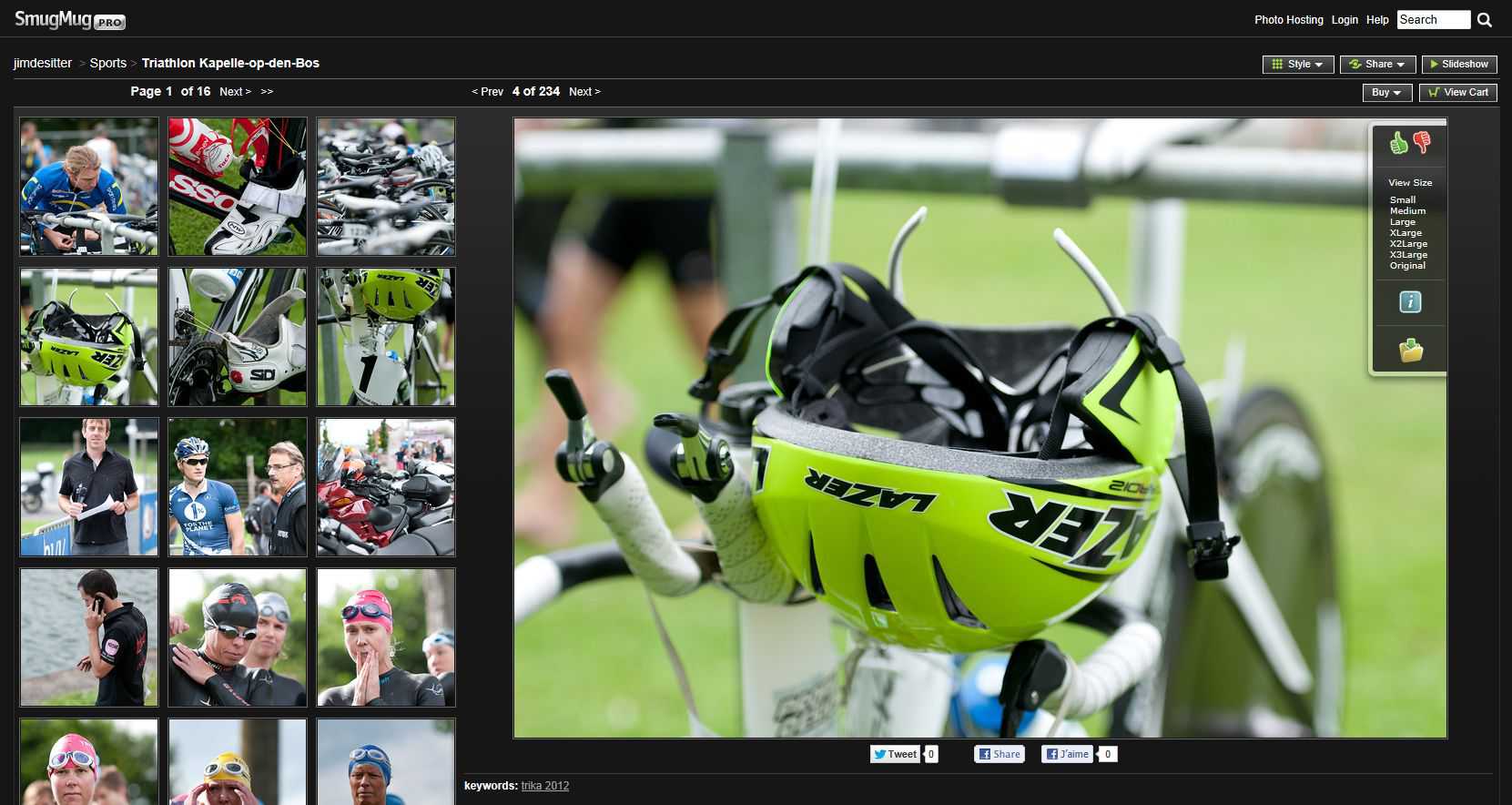Open thumbnail of man holding papers

89,487
